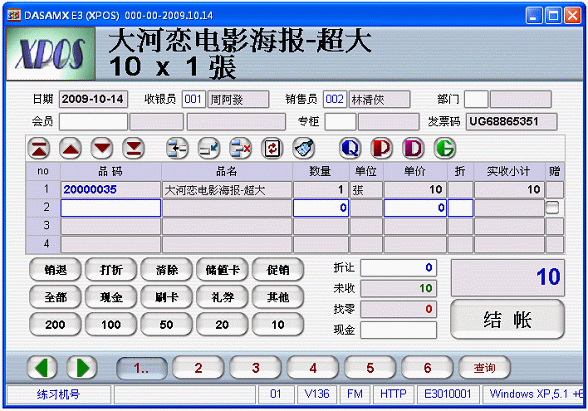Click the DASAMX title bar app icon

[14, 15]
